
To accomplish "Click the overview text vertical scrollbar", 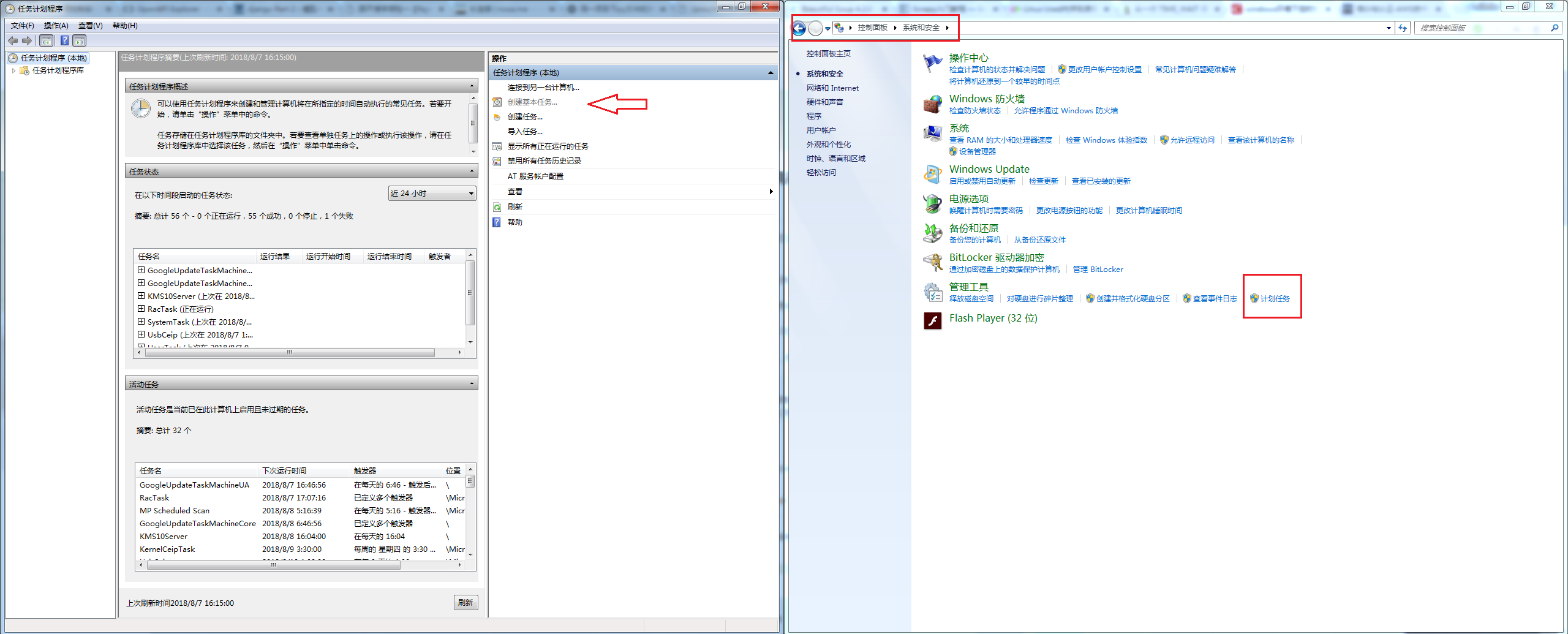I will pos(473,124).
